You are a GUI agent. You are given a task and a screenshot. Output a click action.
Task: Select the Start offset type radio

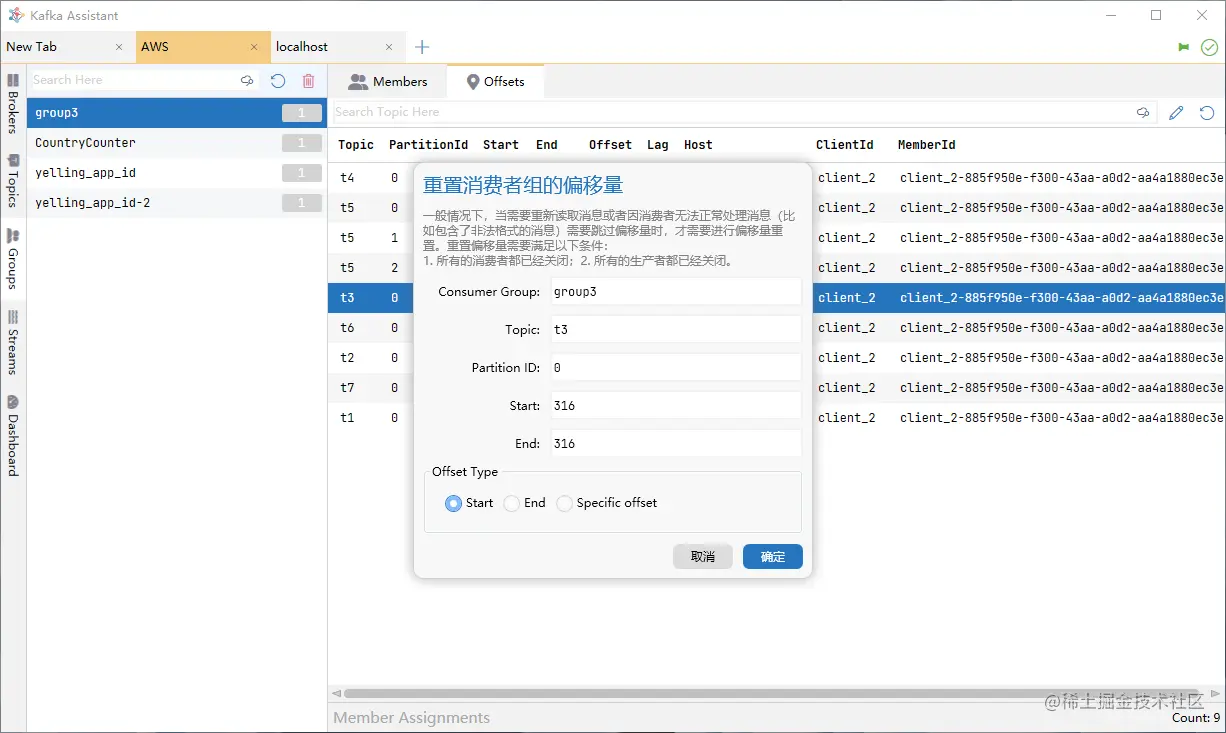click(x=454, y=503)
